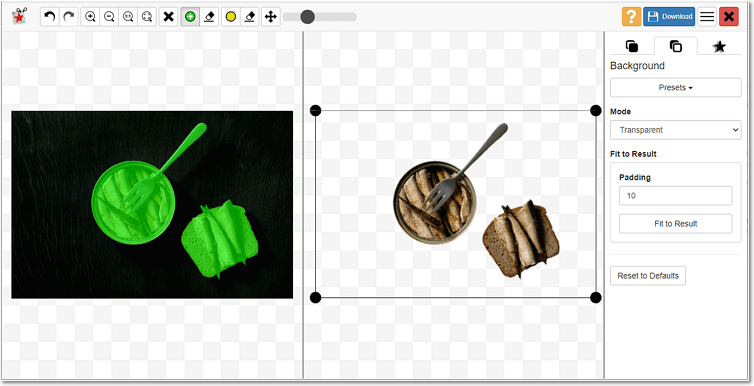
Task: Click the Redo arrow icon
Action: click(68, 17)
